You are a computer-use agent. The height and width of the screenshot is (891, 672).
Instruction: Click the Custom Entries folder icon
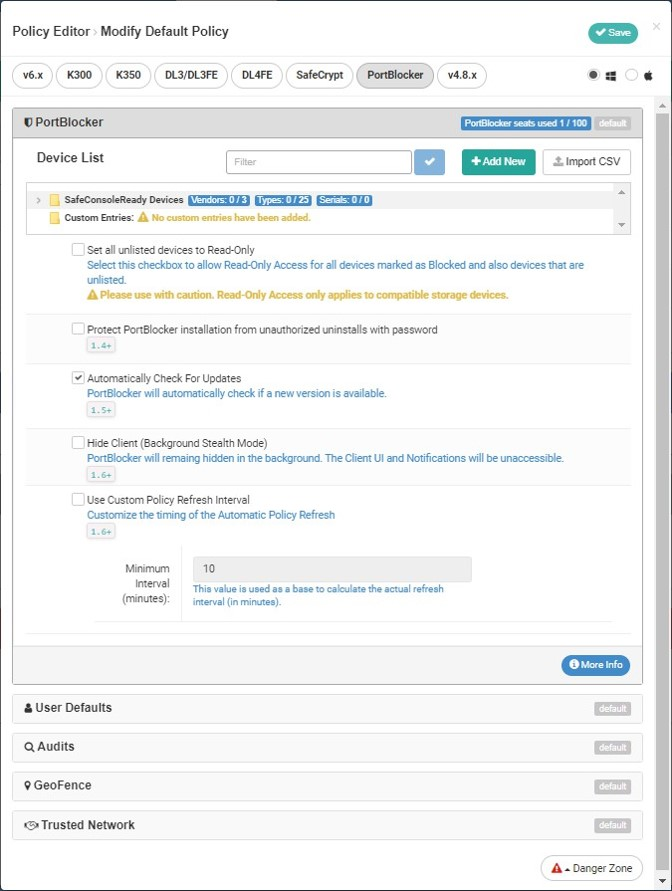55,217
